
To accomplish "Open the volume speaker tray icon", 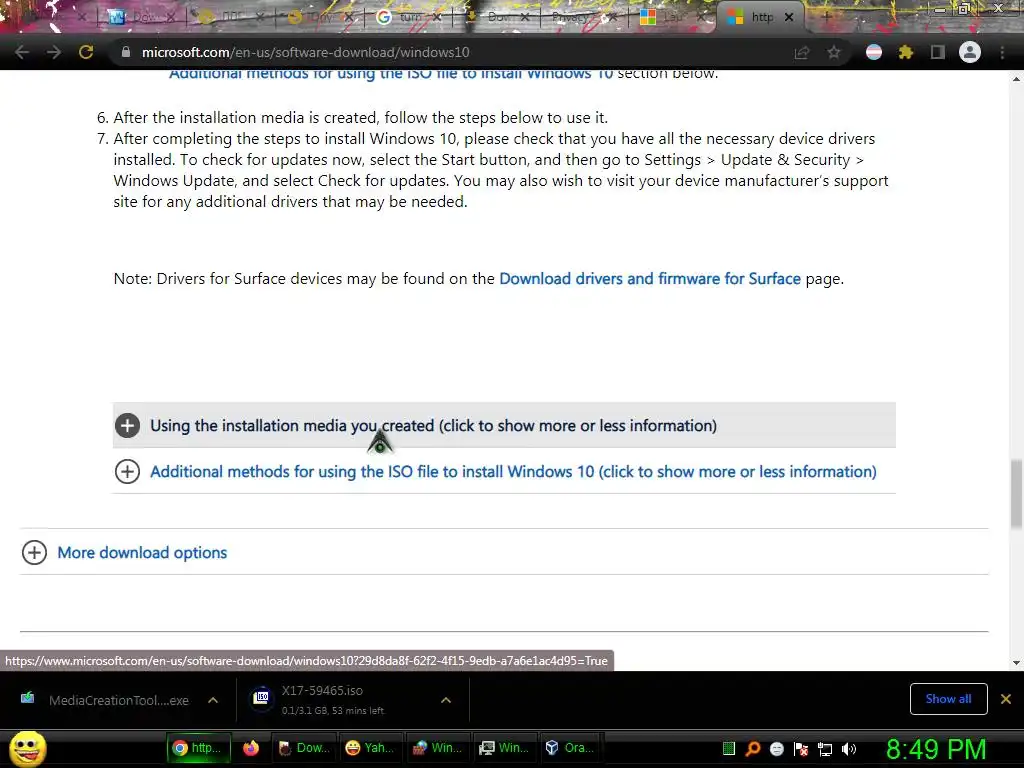I will [x=849, y=749].
